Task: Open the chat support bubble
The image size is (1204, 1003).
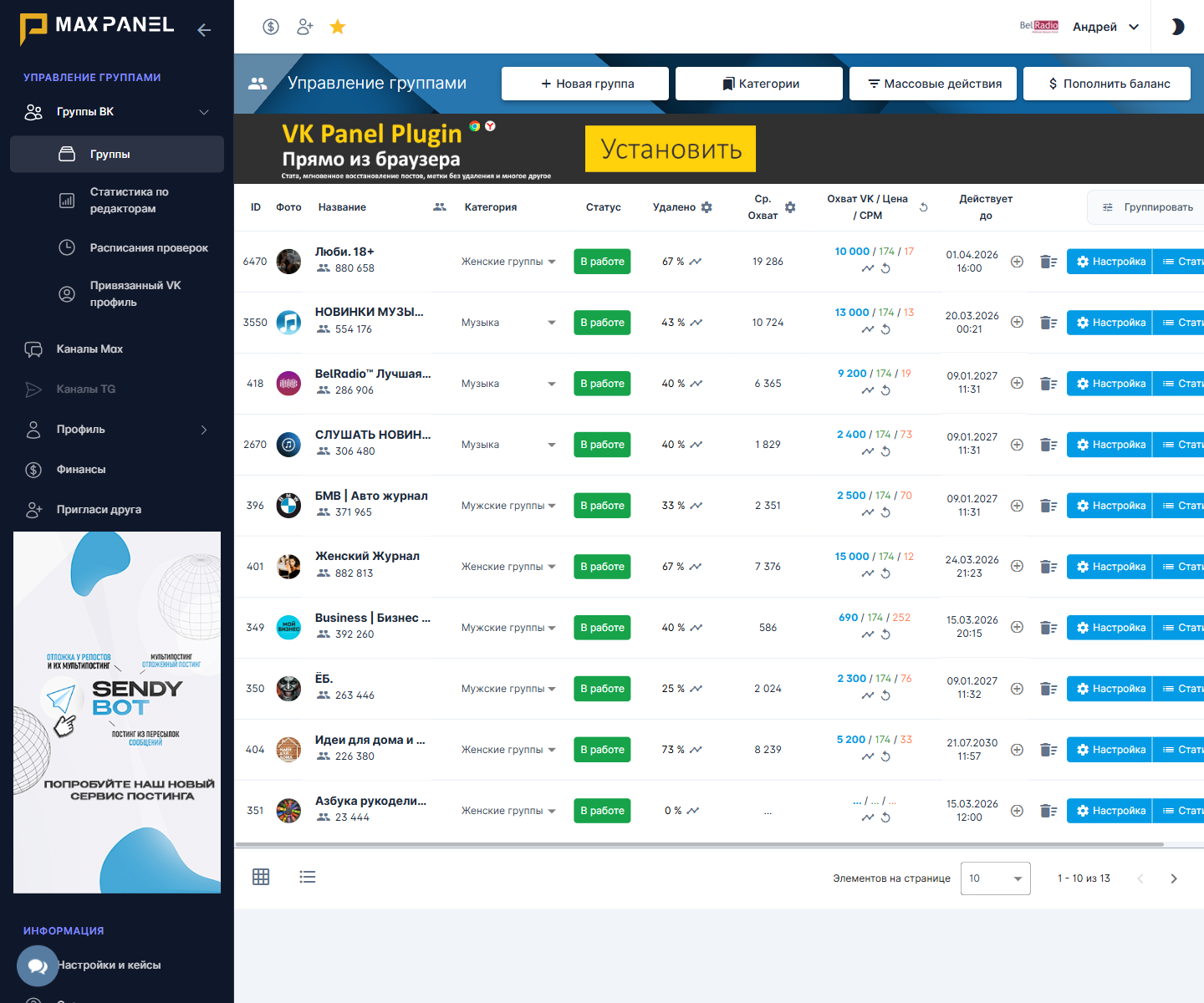Action: point(38,966)
